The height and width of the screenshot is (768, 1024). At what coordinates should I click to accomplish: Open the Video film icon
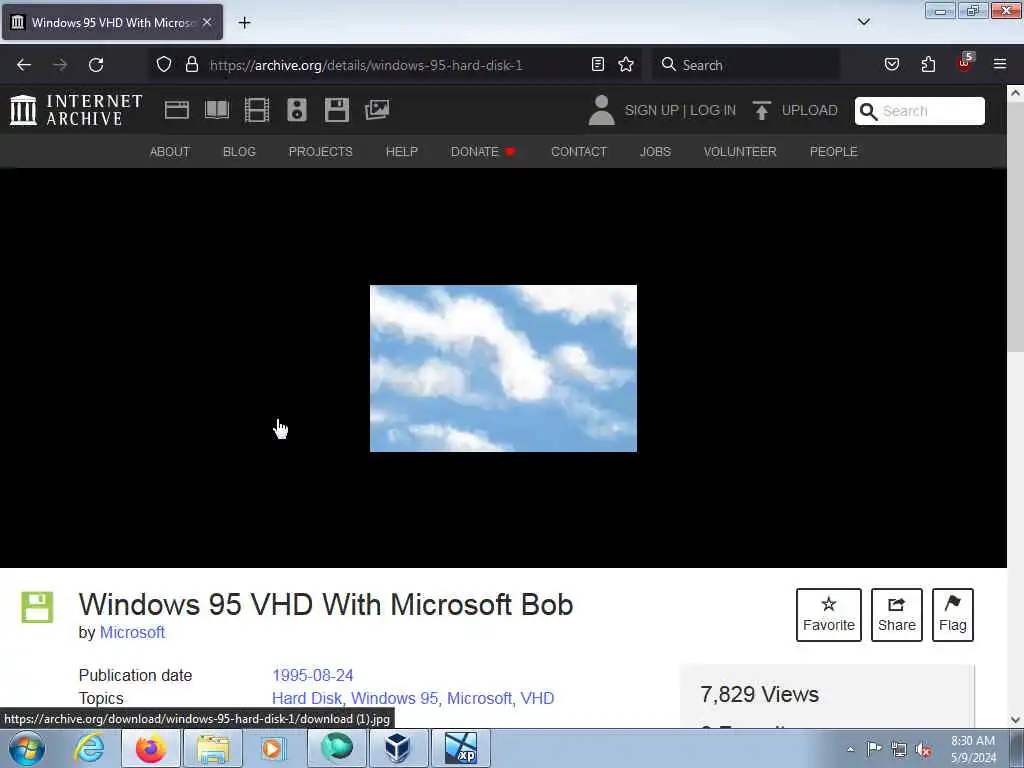[257, 110]
